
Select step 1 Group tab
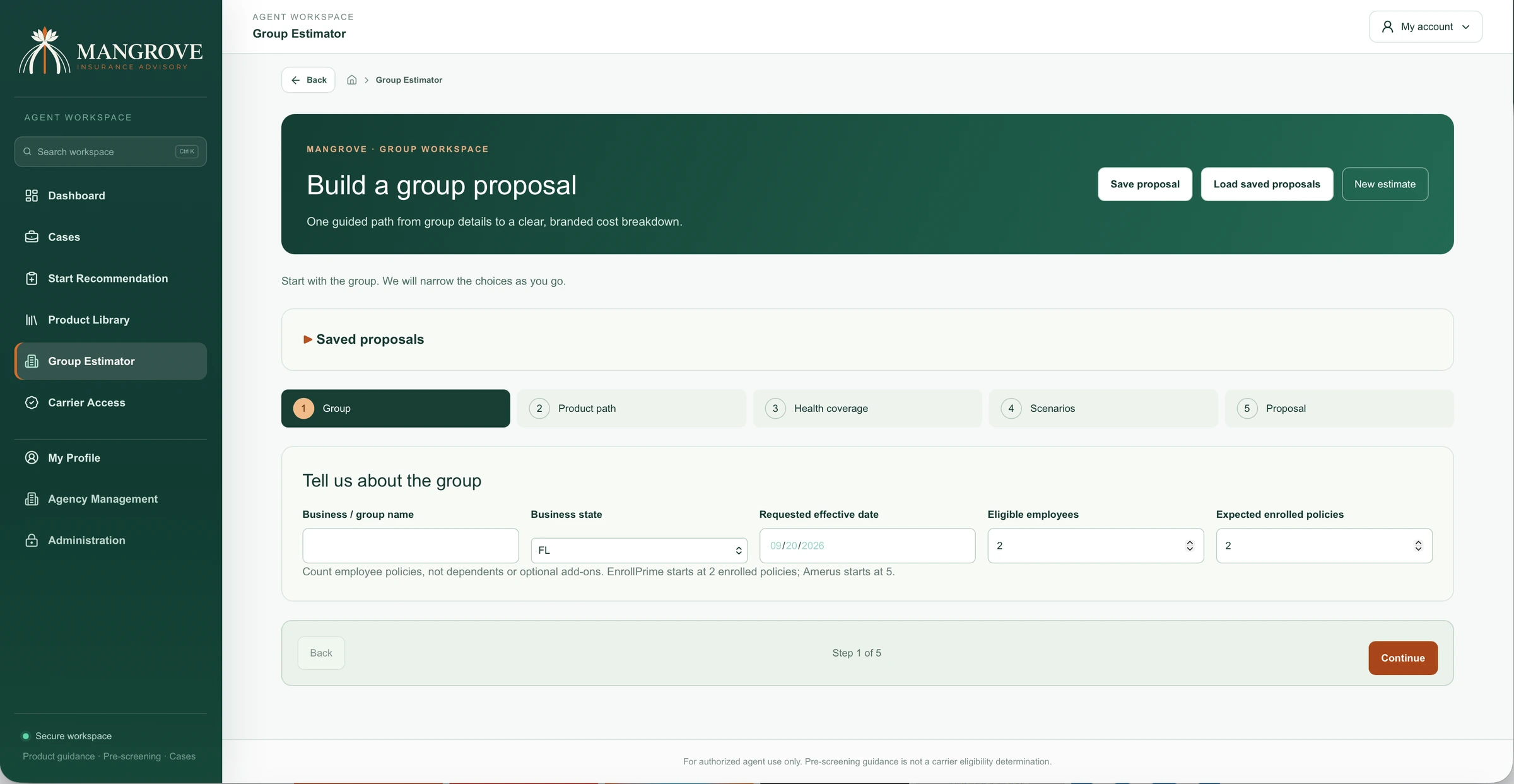click(x=396, y=408)
